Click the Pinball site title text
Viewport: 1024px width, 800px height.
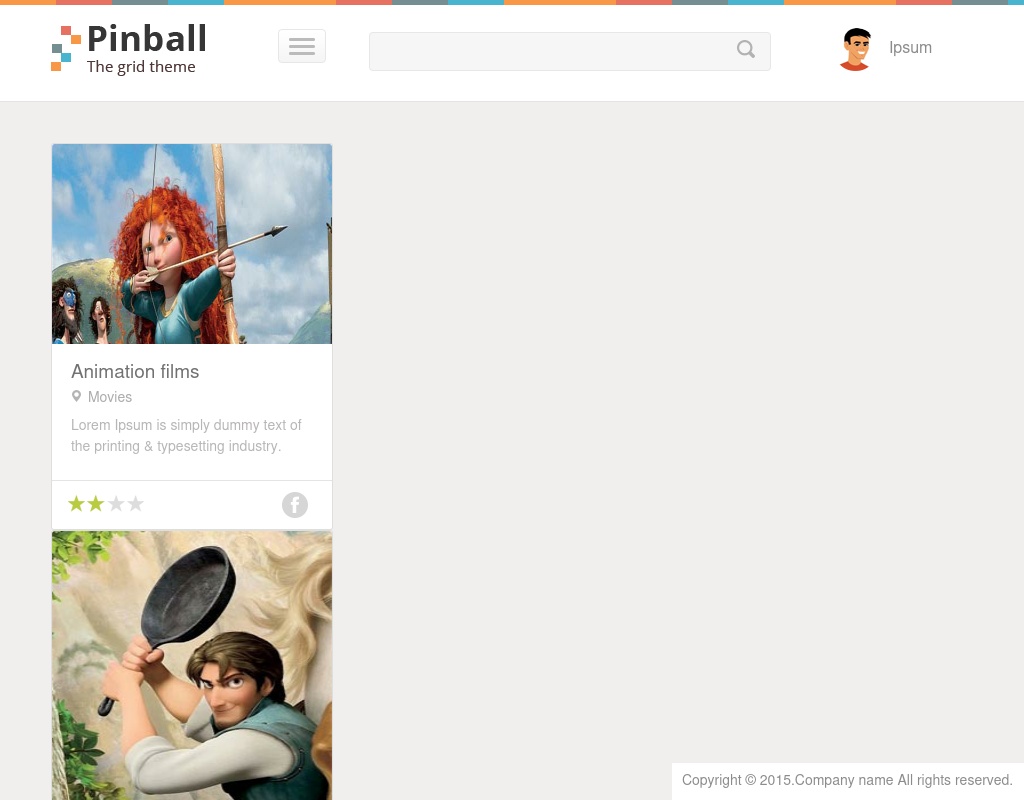click(x=147, y=39)
